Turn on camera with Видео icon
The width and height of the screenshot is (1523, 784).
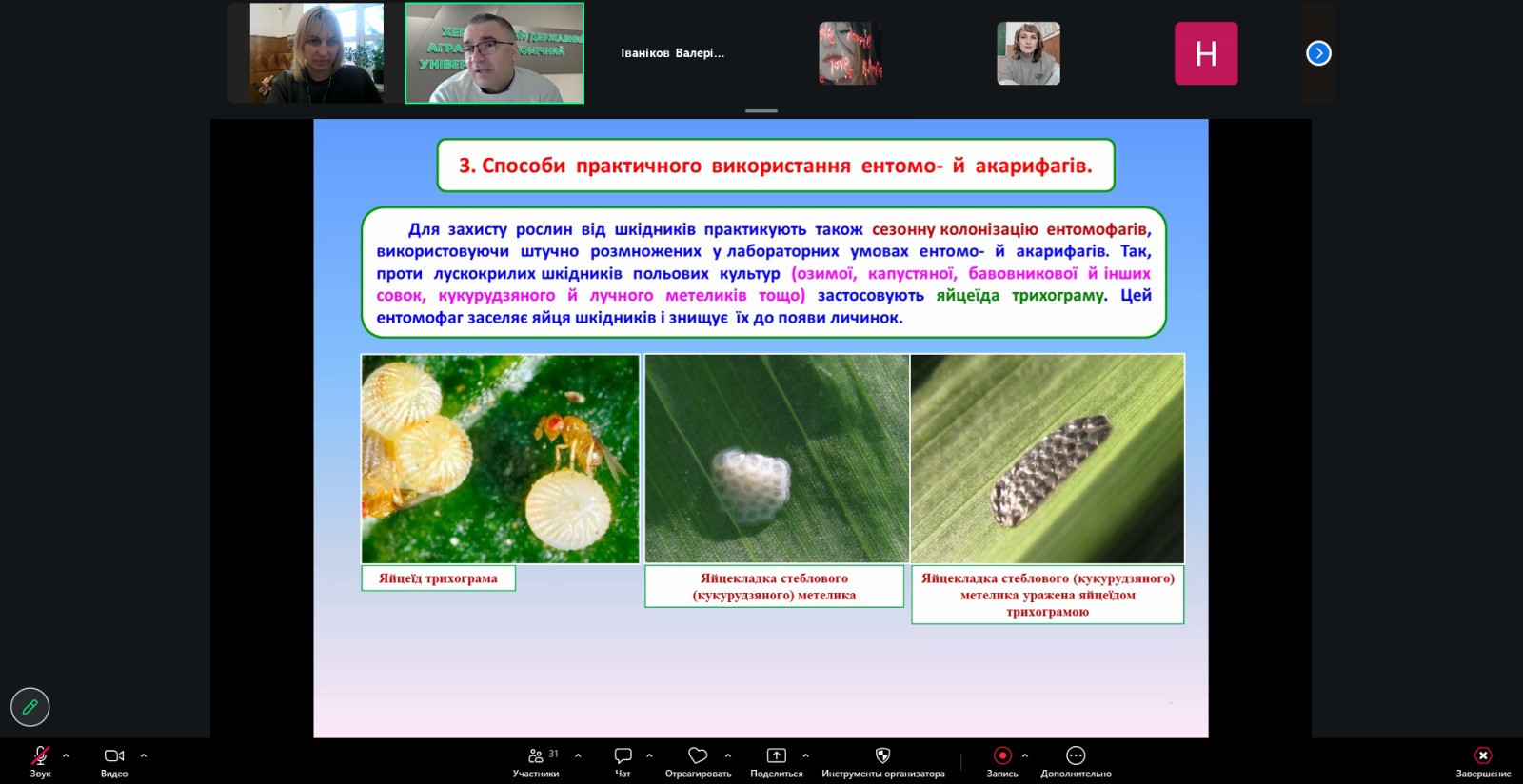[x=114, y=756]
